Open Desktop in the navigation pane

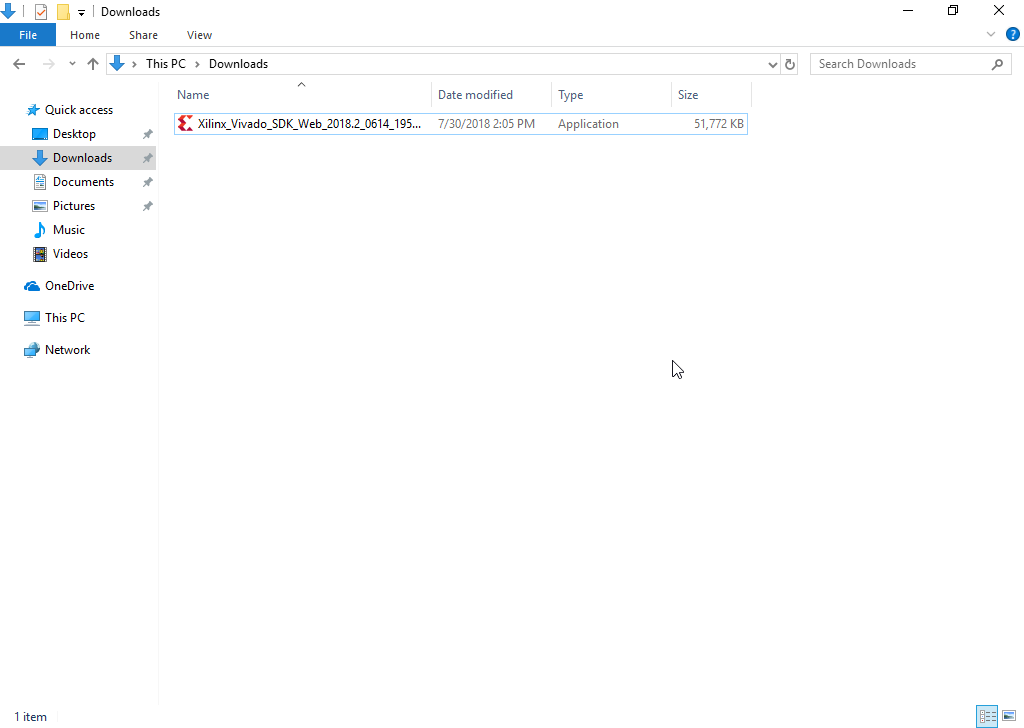[x=74, y=134]
